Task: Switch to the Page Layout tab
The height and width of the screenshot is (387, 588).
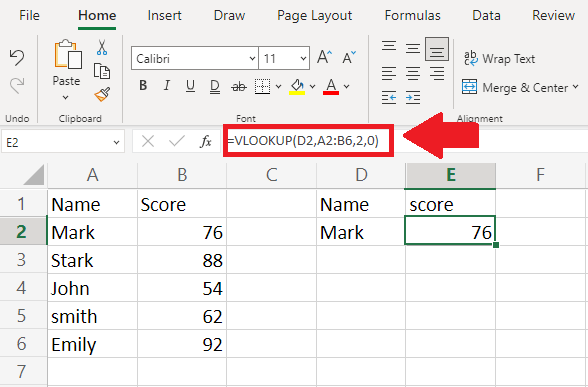Action: pos(315,15)
